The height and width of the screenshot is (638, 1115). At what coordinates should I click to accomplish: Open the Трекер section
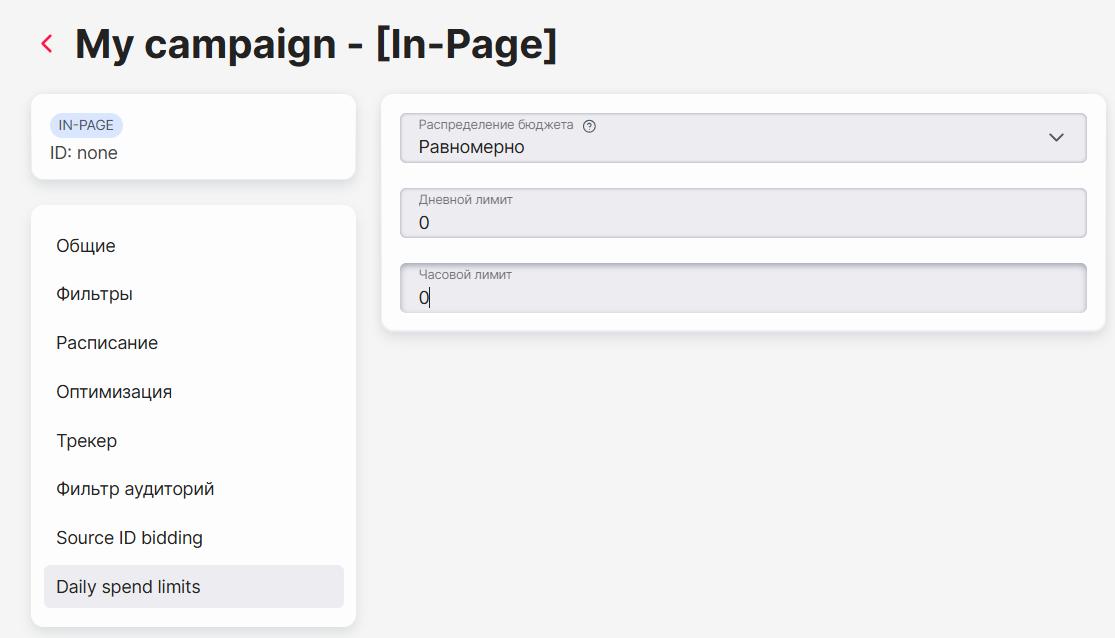pos(86,441)
